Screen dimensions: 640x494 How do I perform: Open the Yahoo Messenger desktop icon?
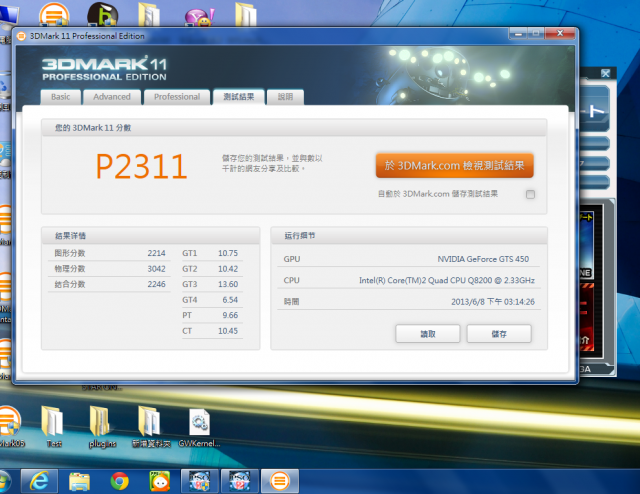point(199,16)
